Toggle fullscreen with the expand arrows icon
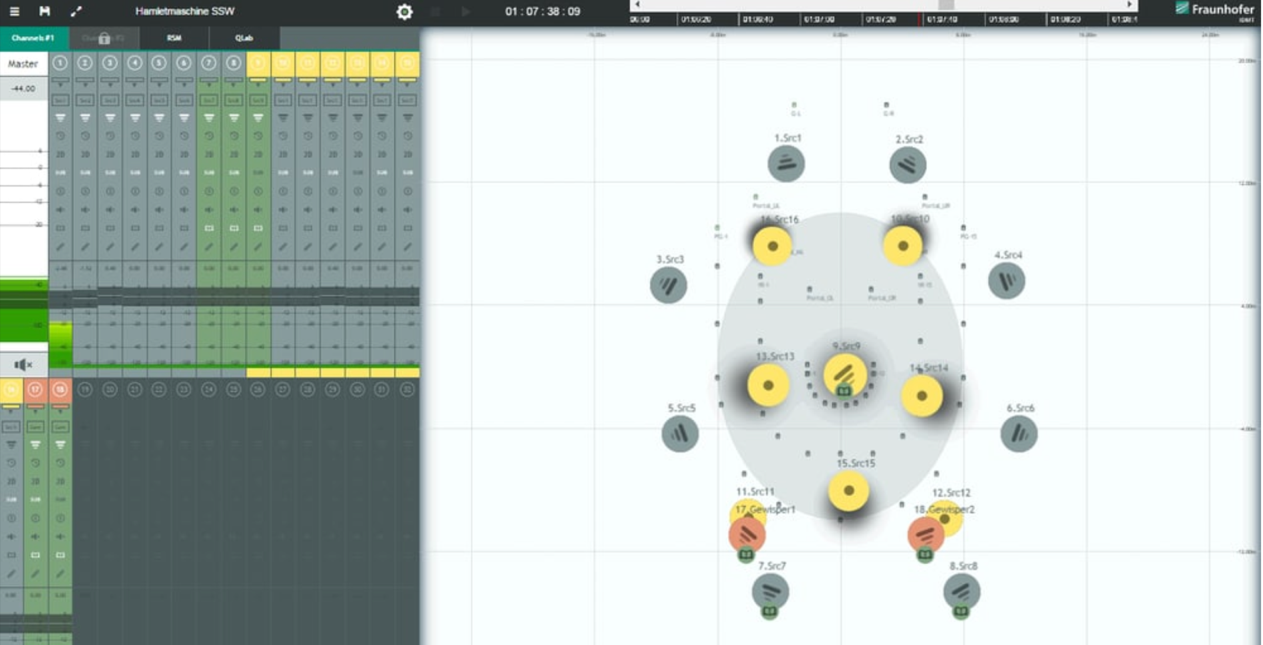This screenshot has height=645, width=1263. [76, 12]
